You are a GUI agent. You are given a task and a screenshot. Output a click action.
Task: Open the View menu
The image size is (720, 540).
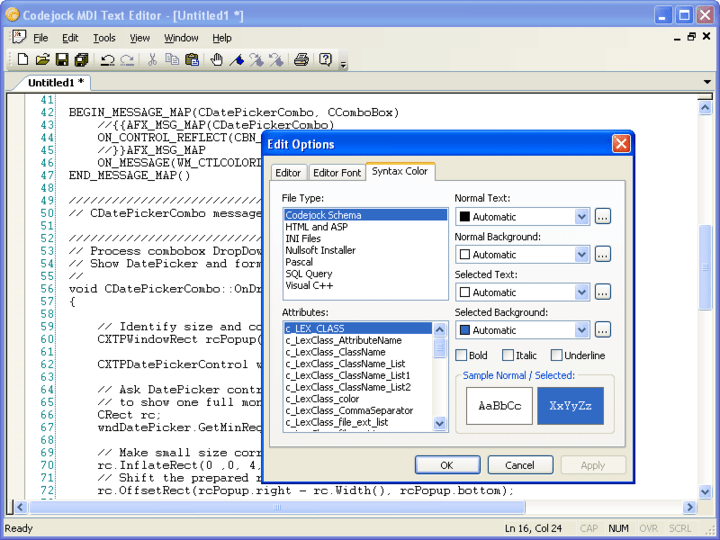click(140, 38)
